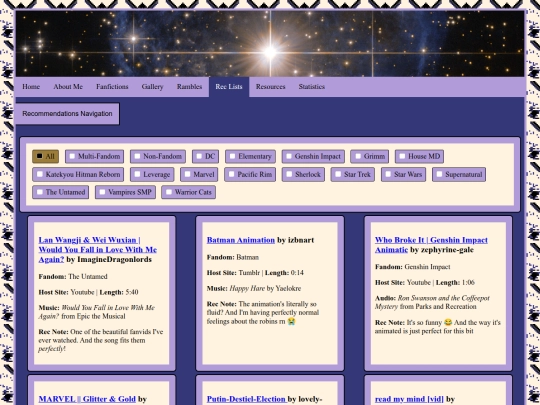Open Who Broke It Genshin Impact Animatic
Image resolution: width=540 pixels, height=405 pixels.
(x=431, y=245)
